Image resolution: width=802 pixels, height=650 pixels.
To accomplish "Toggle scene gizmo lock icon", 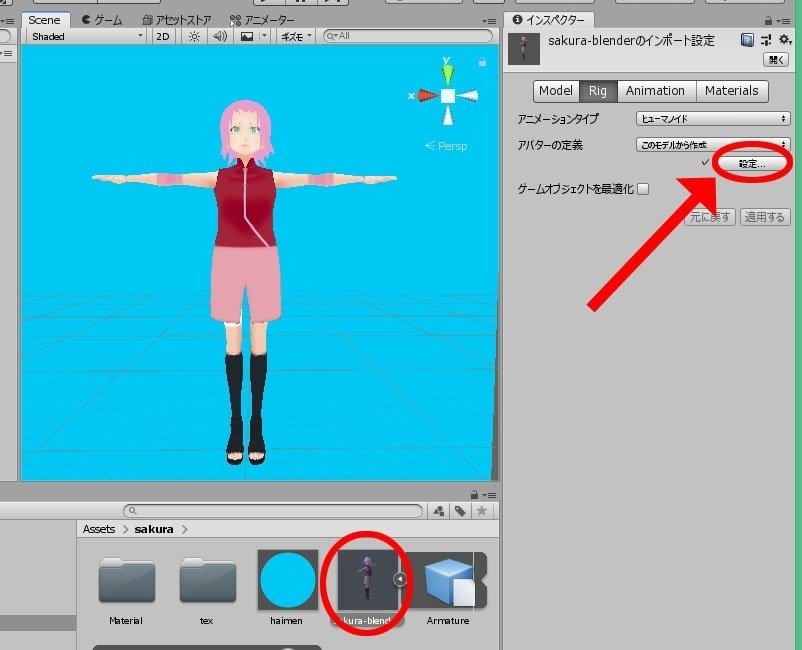I will click(482, 62).
